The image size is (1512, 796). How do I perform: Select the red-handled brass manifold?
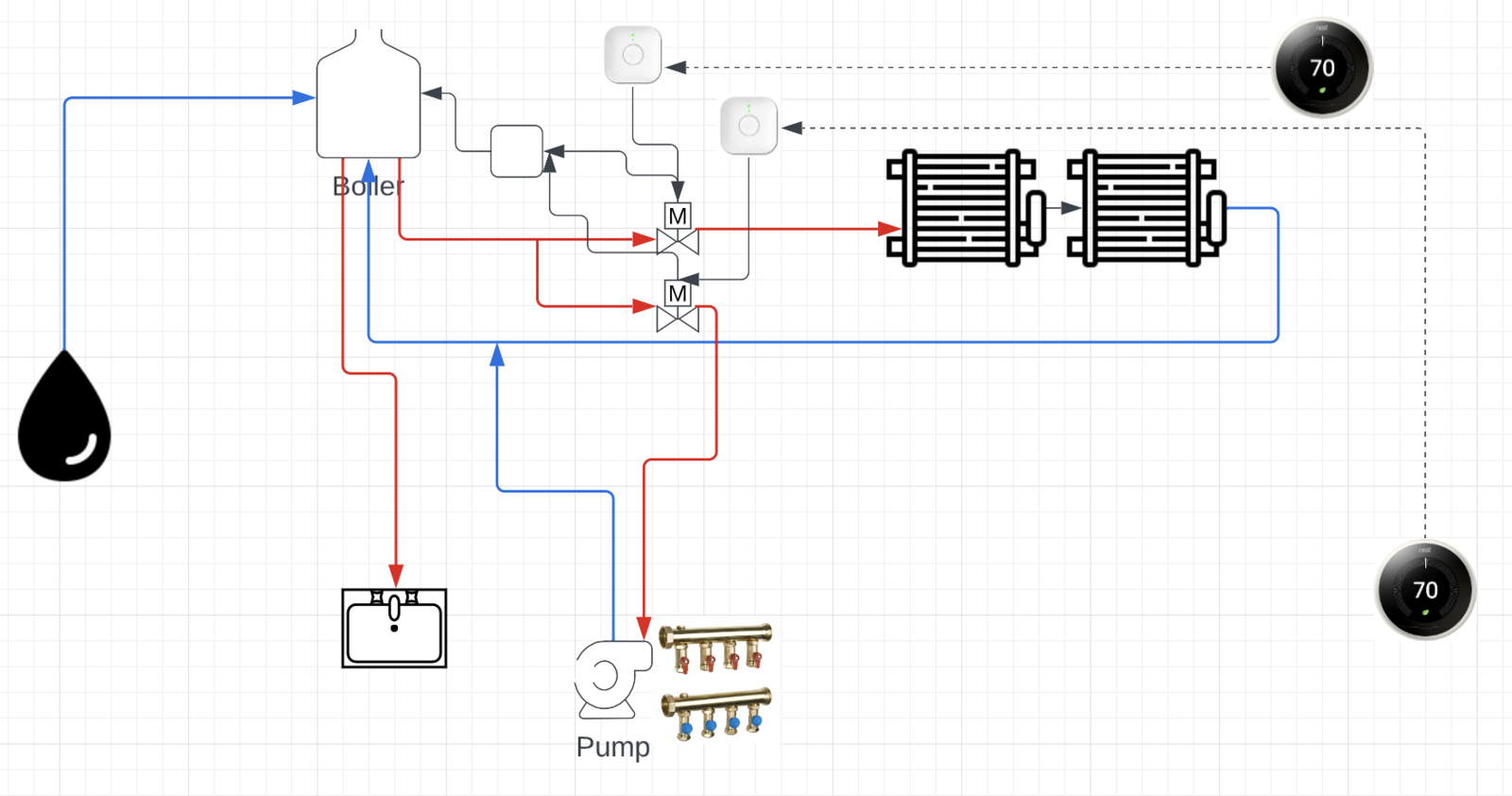(x=716, y=647)
